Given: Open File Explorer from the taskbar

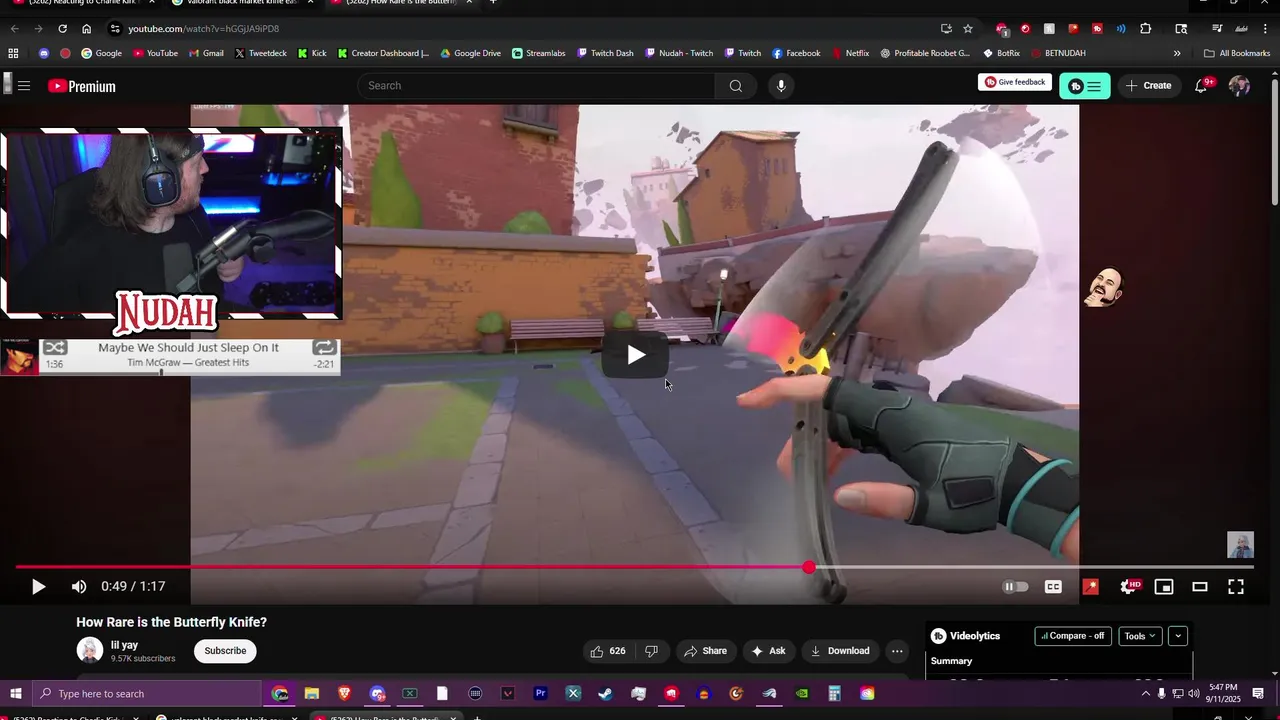Looking at the screenshot, I should click(312, 694).
